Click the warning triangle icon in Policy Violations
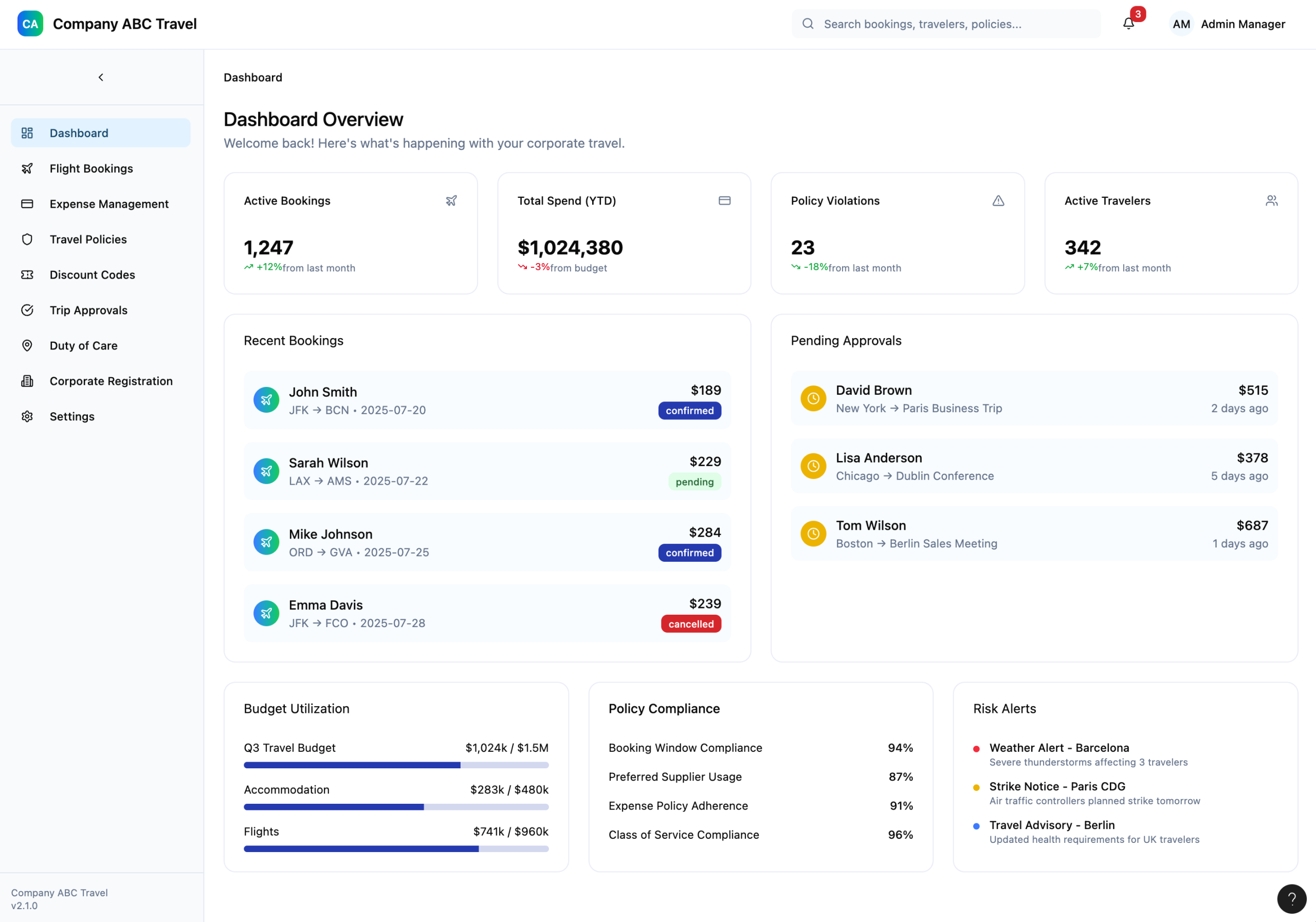This screenshot has width=1316, height=922. coord(998,200)
